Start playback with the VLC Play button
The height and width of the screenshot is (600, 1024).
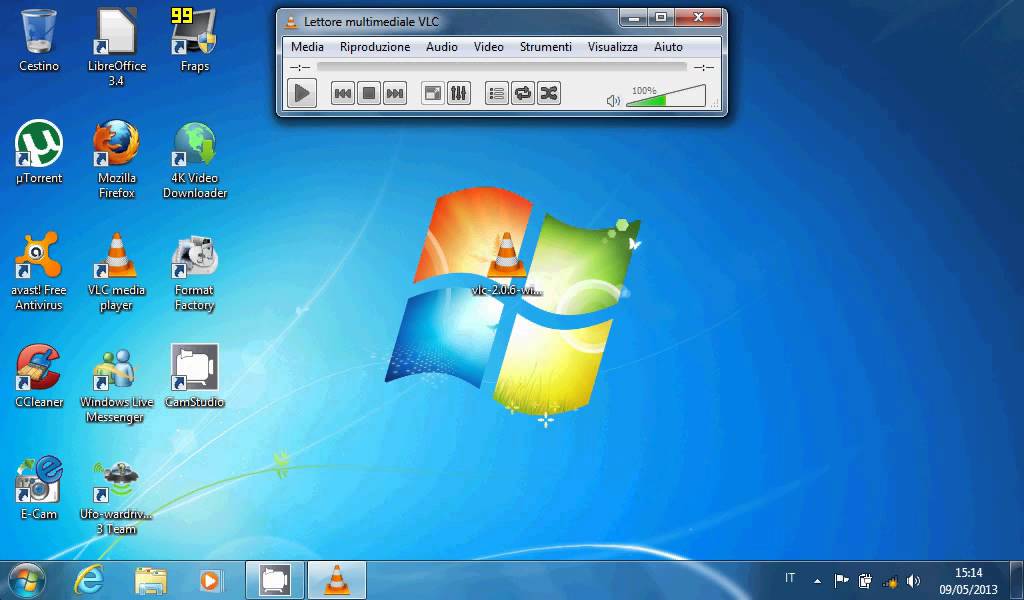(302, 93)
